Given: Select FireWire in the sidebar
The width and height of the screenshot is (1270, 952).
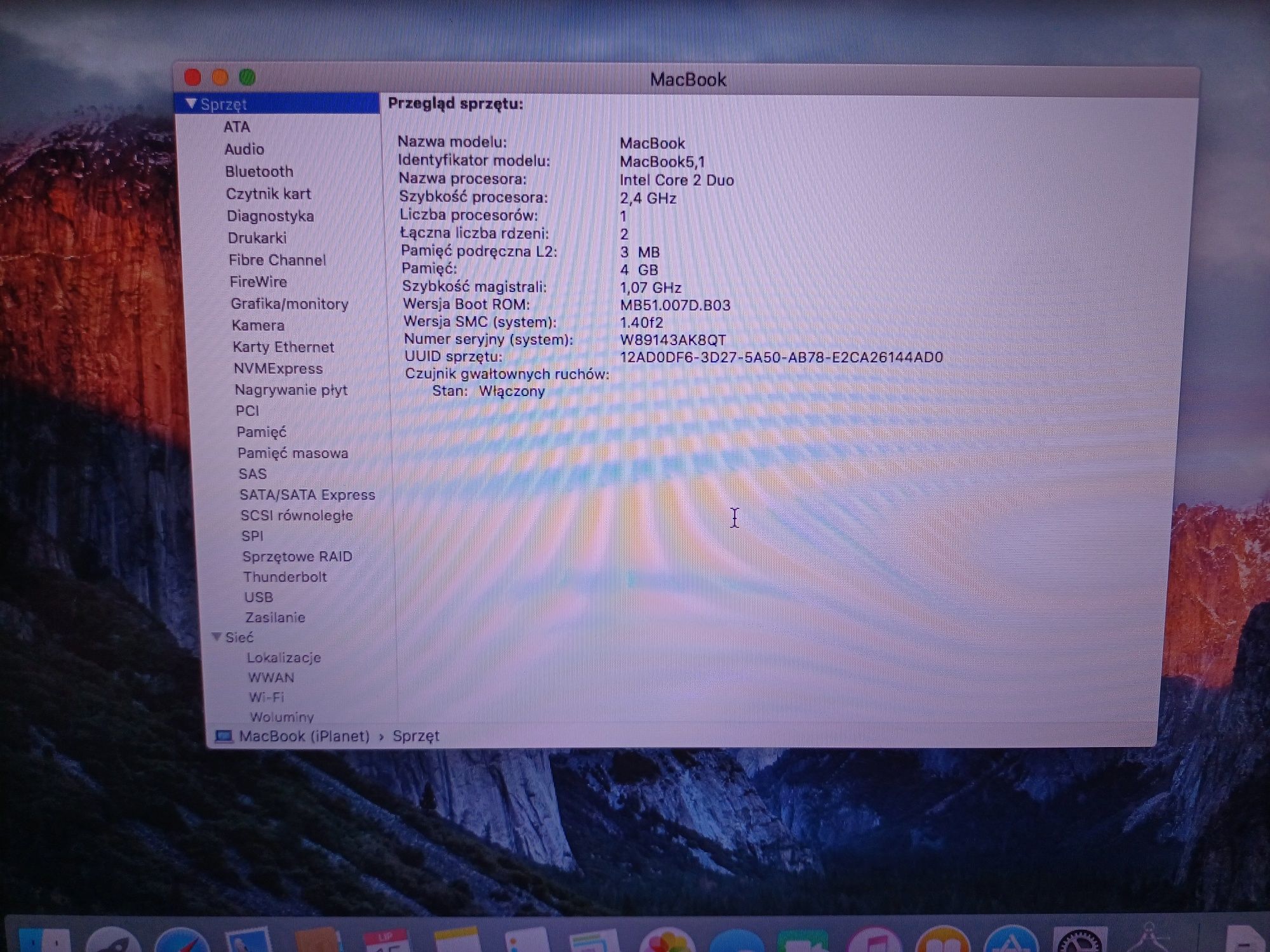Looking at the screenshot, I should click(258, 282).
